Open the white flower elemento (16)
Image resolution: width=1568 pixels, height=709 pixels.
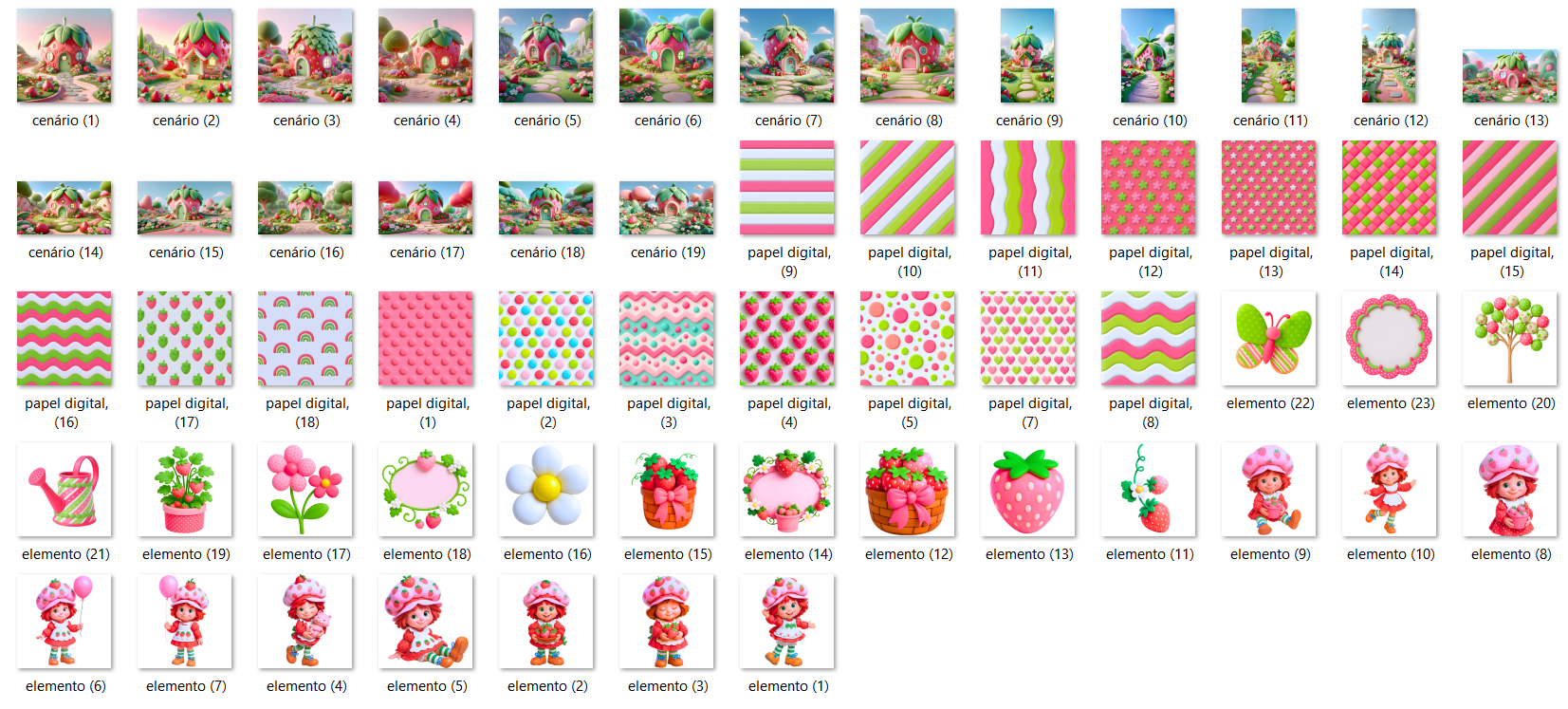pos(546,490)
